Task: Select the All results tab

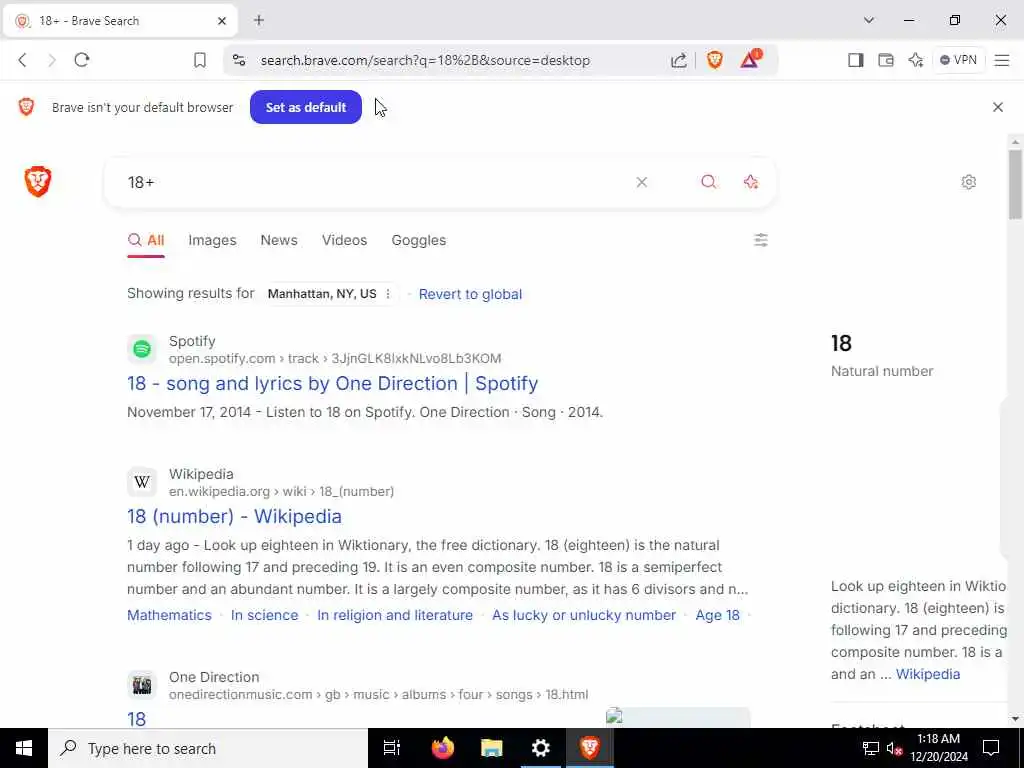Action: [146, 240]
